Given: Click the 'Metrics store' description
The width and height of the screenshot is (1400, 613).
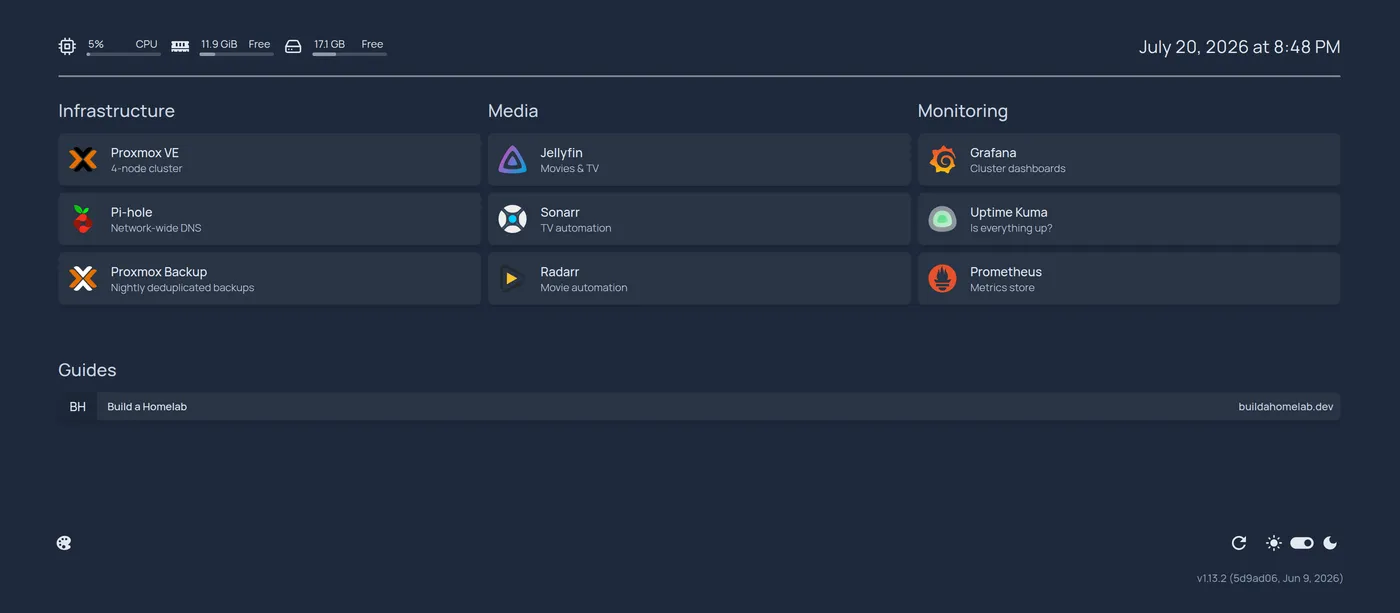Looking at the screenshot, I should tap(1002, 288).
